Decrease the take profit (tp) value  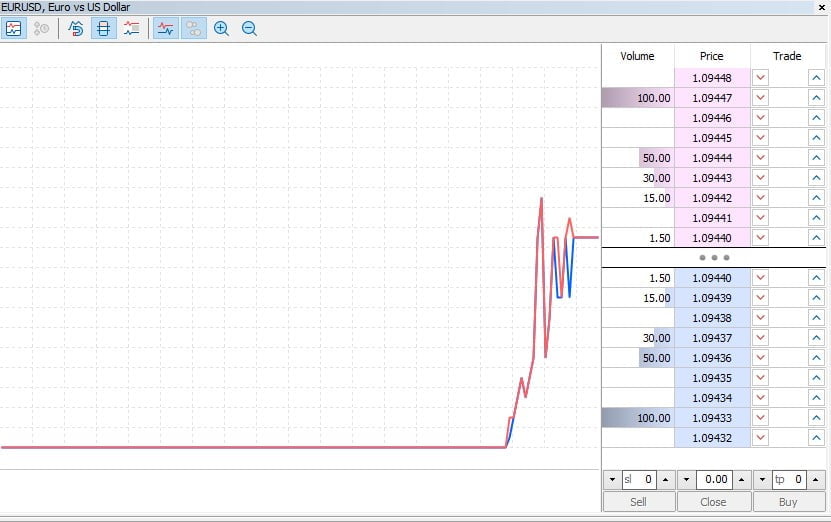click(x=762, y=480)
